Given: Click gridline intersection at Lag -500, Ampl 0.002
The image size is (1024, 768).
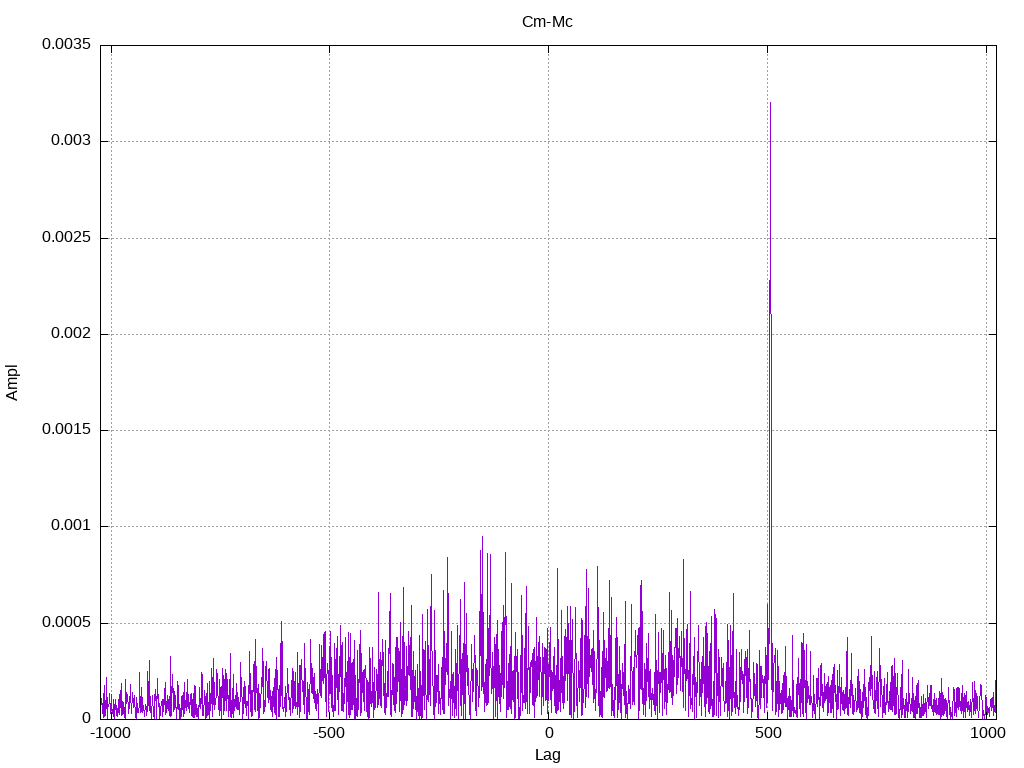Looking at the screenshot, I should click(330, 334).
